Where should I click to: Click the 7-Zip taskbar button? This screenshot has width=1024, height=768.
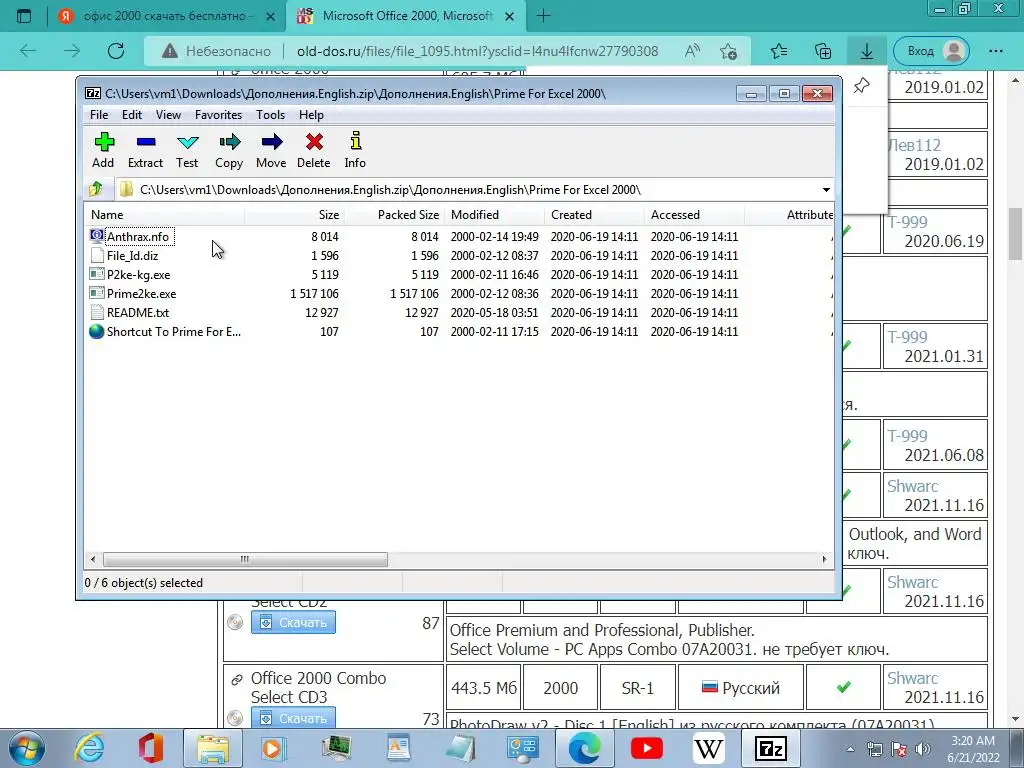771,748
